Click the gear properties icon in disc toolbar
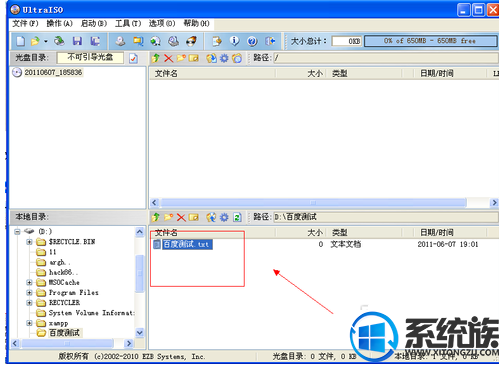The image size is (499, 365). click(x=224, y=58)
